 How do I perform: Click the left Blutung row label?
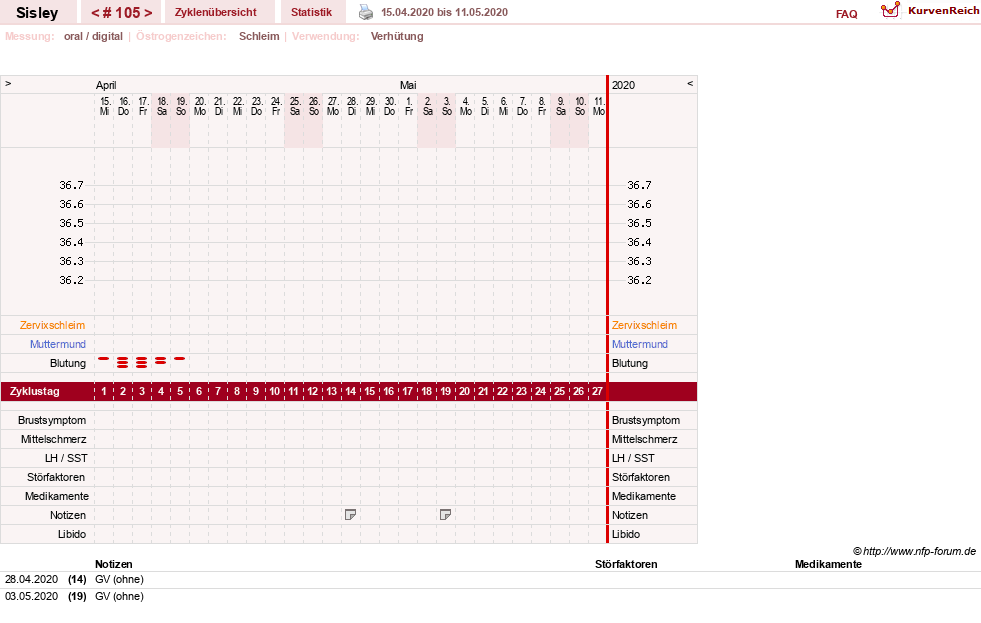(68, 363)
